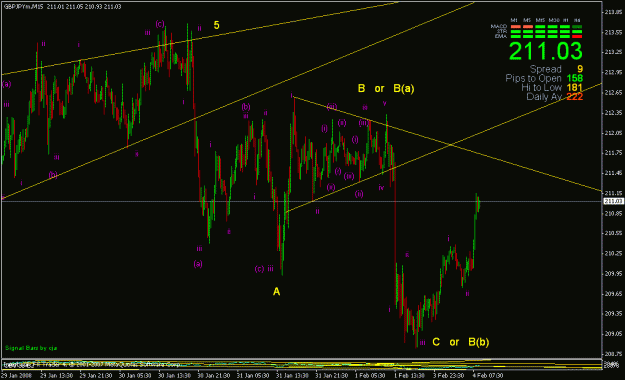This screenshot has height=380, width=625.
Task: Click the 213.85 price axis label
Action: click(614, 12)
